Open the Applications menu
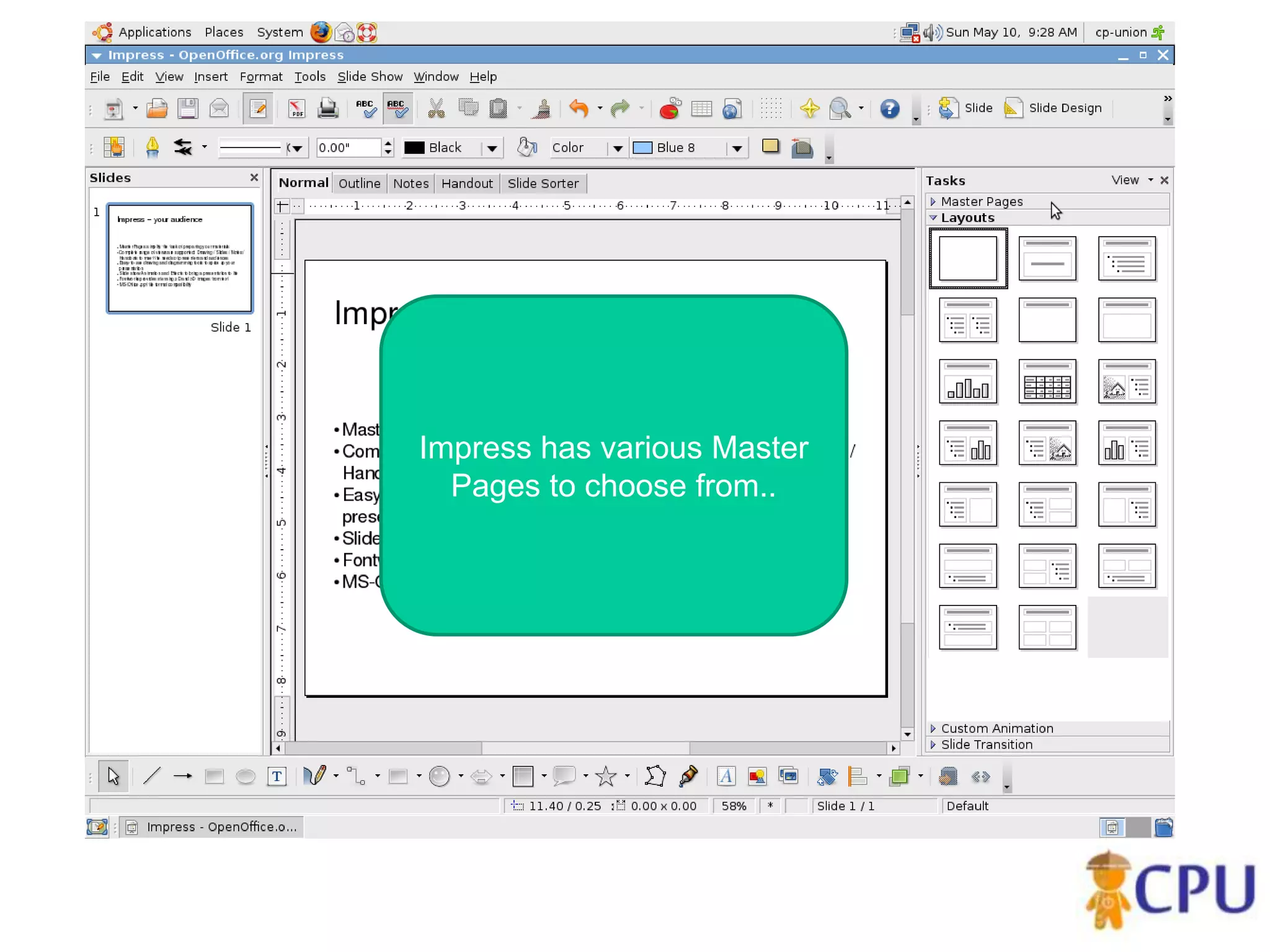This screenshot has height=952, width=1270. click(x=155, y=32)
